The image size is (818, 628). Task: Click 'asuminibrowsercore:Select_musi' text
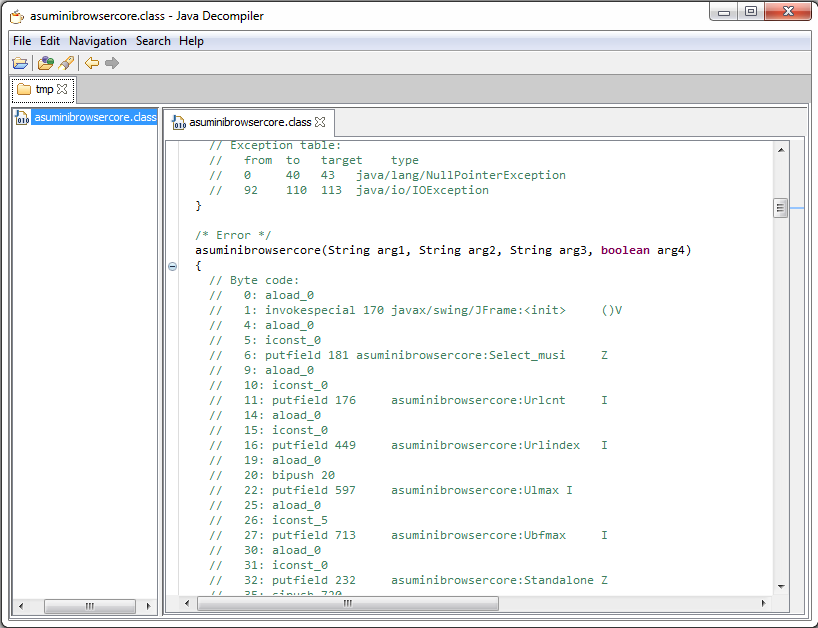click(x=461, y=355)
